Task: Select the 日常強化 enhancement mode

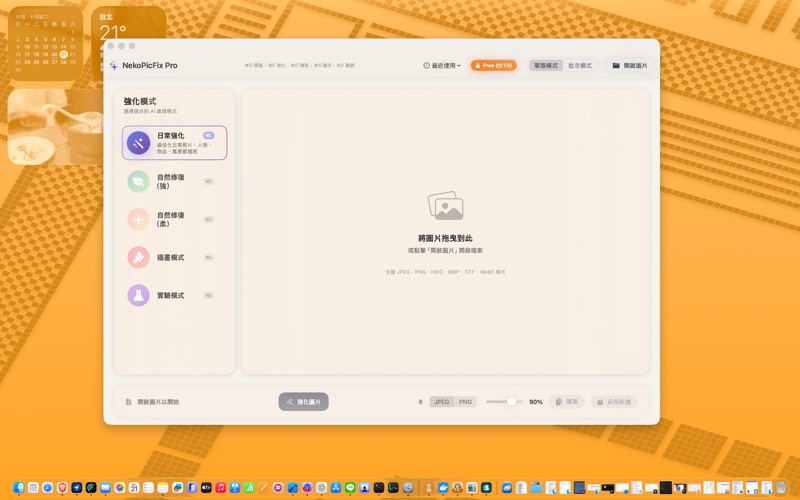Action: (174, 143)
